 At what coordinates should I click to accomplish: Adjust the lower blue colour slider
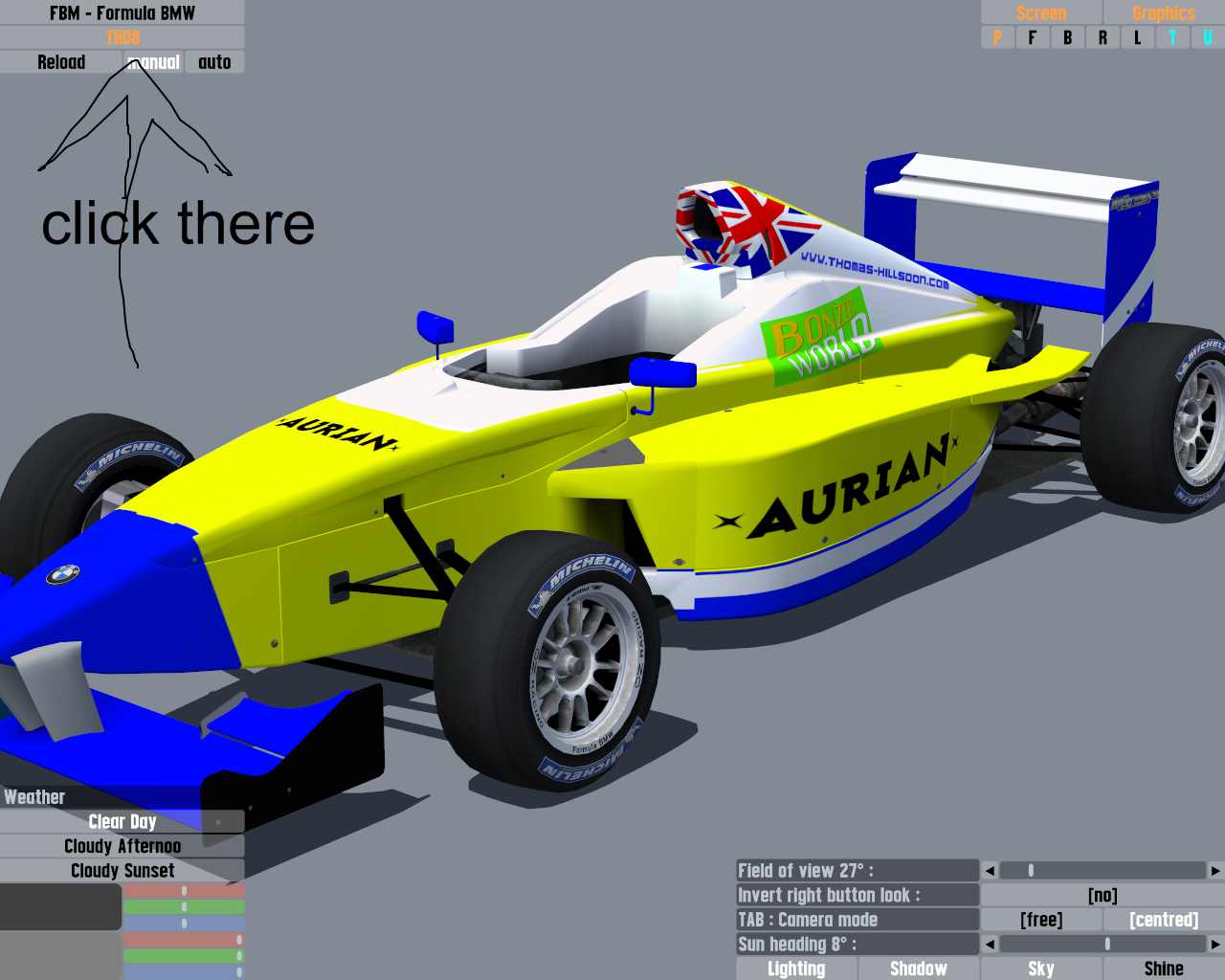point(184,972)
